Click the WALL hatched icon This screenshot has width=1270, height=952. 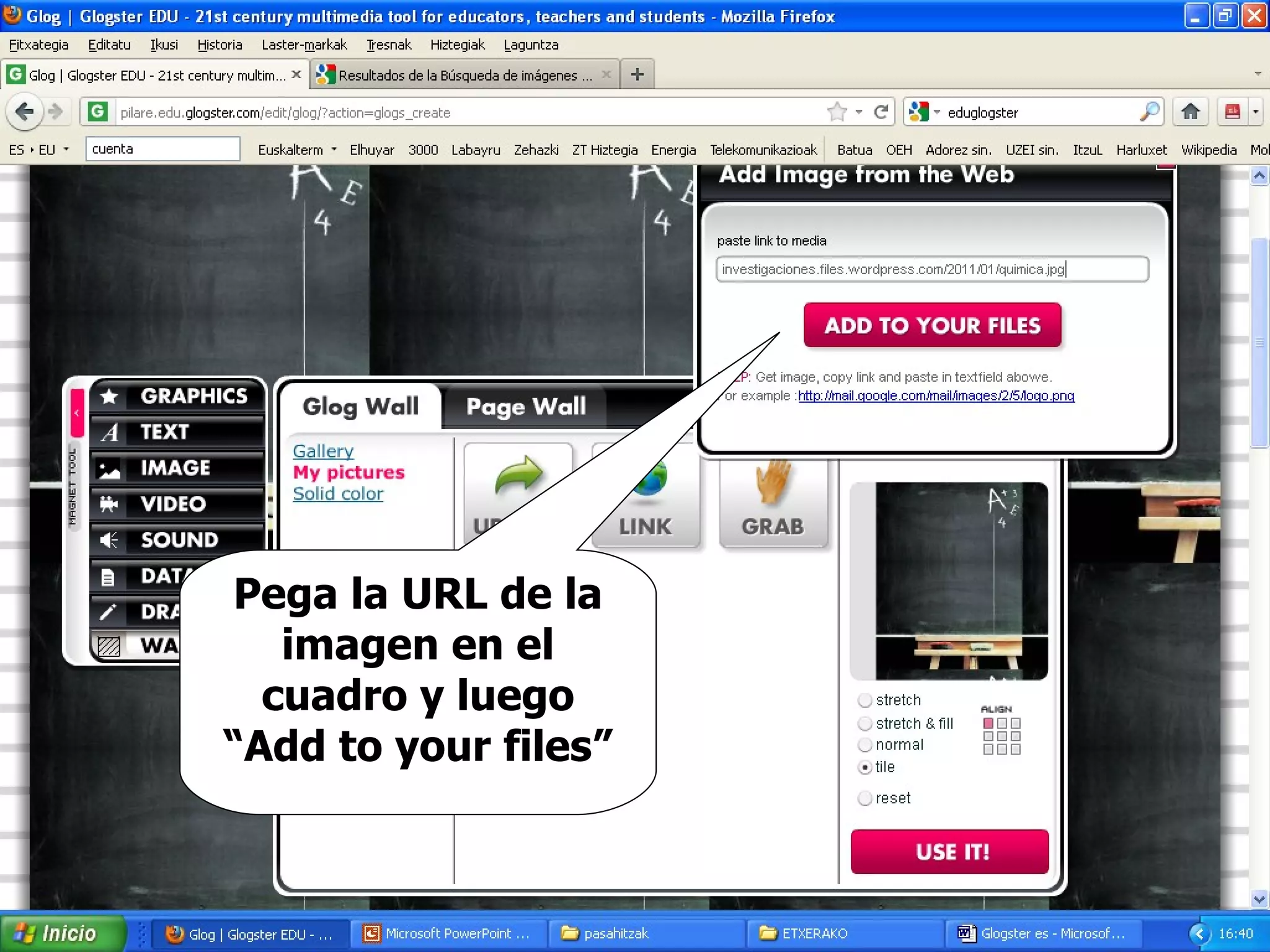coord(109,646)
